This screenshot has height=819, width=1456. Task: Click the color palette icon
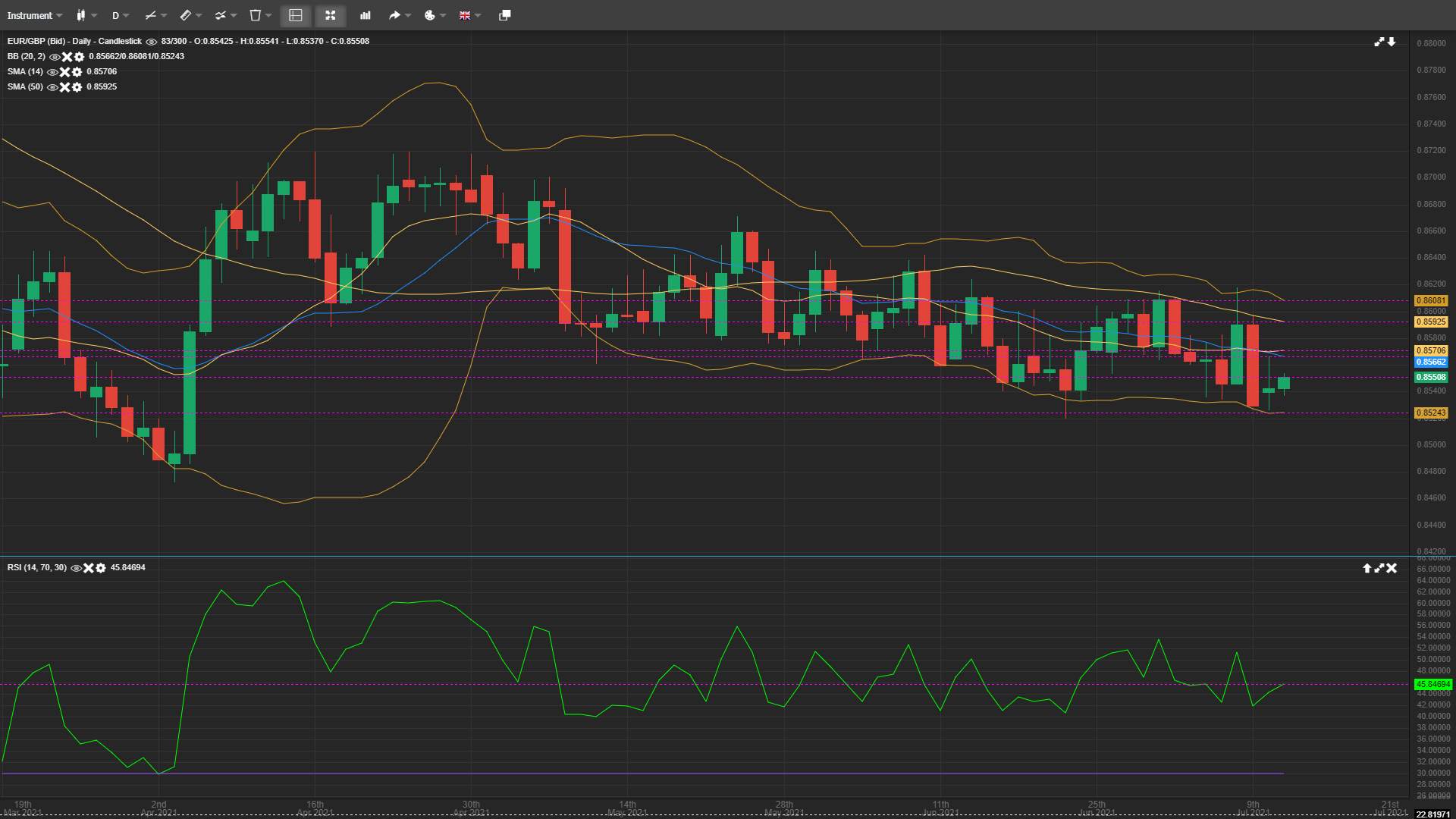[429, 15]
